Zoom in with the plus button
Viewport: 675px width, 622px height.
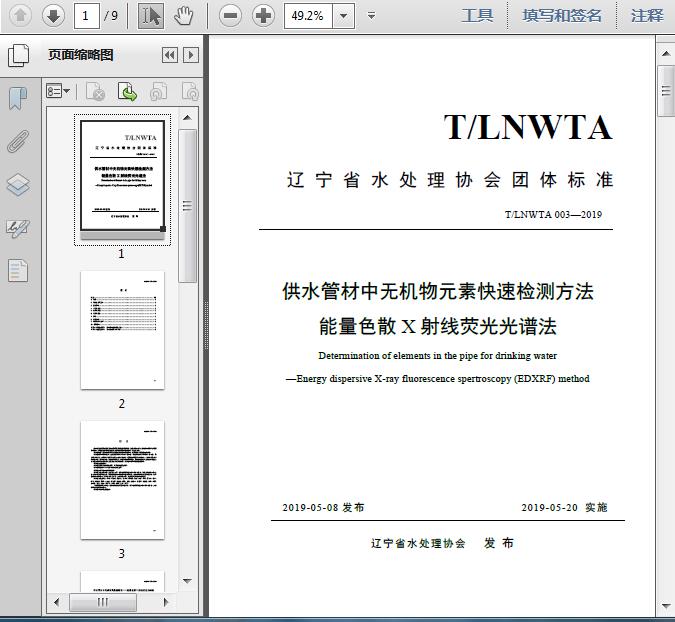point(263,16)
